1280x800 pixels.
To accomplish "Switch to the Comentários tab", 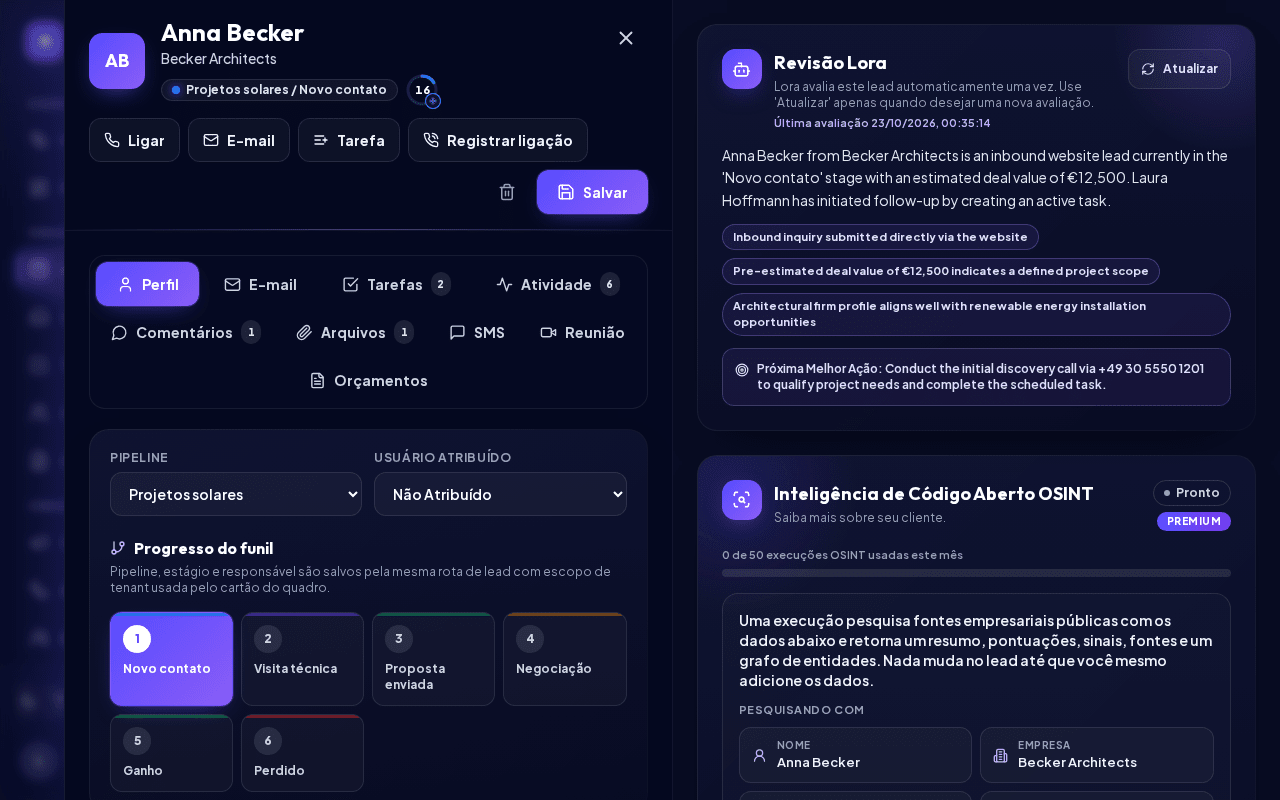I will [185, 332].
